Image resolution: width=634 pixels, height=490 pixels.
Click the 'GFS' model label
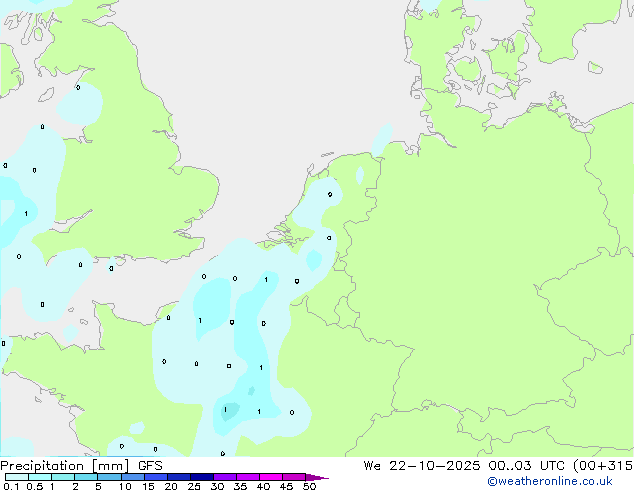tap(150, 466)
